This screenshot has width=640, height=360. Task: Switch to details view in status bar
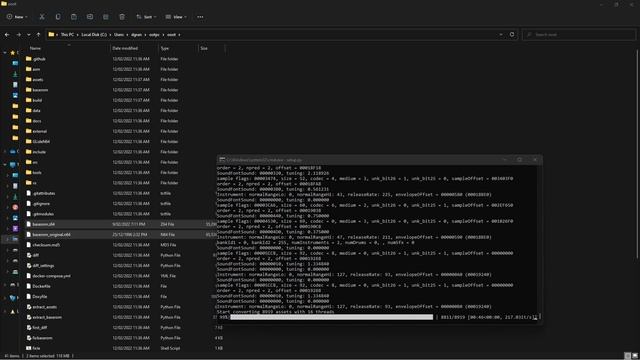(628, 356)
